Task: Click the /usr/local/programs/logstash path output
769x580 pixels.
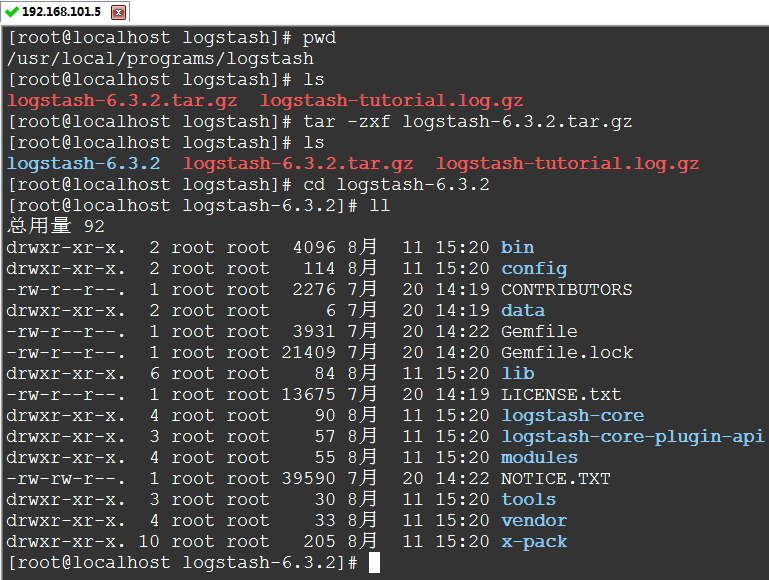Action: (x=160, y=58)
